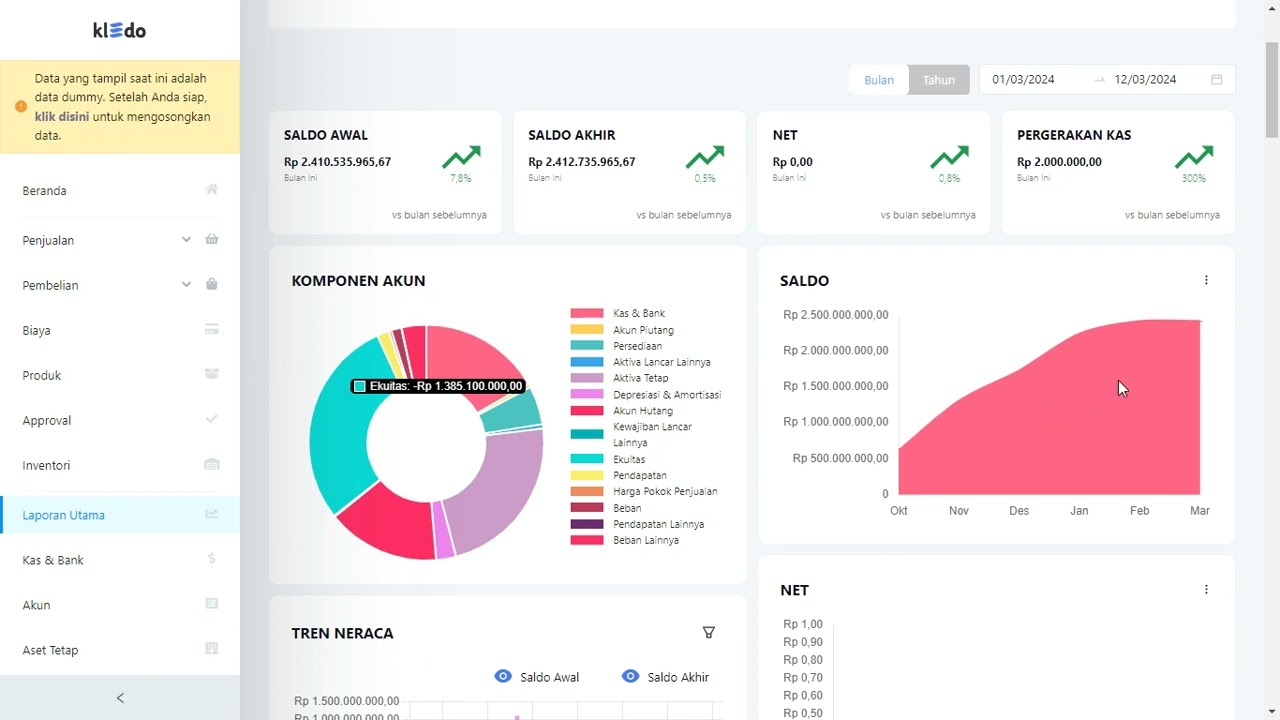The width and height of the screenshot is (1280, 720).
Task: Click the Saldo Akhir trend arrow icon
Action: click(x=705, y=157)
